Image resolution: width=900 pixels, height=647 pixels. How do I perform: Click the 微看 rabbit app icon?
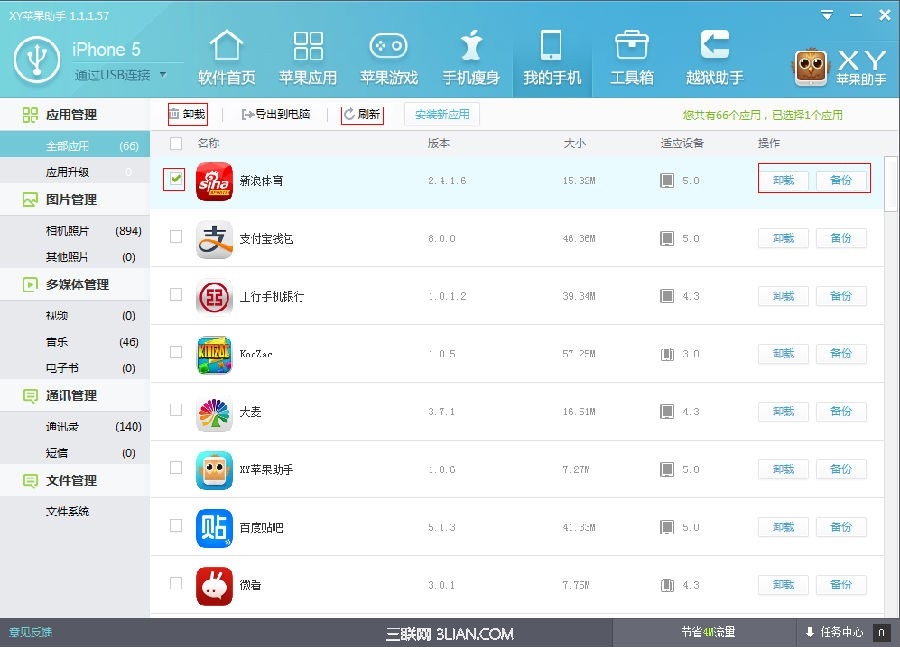click(x=214, y=586)
